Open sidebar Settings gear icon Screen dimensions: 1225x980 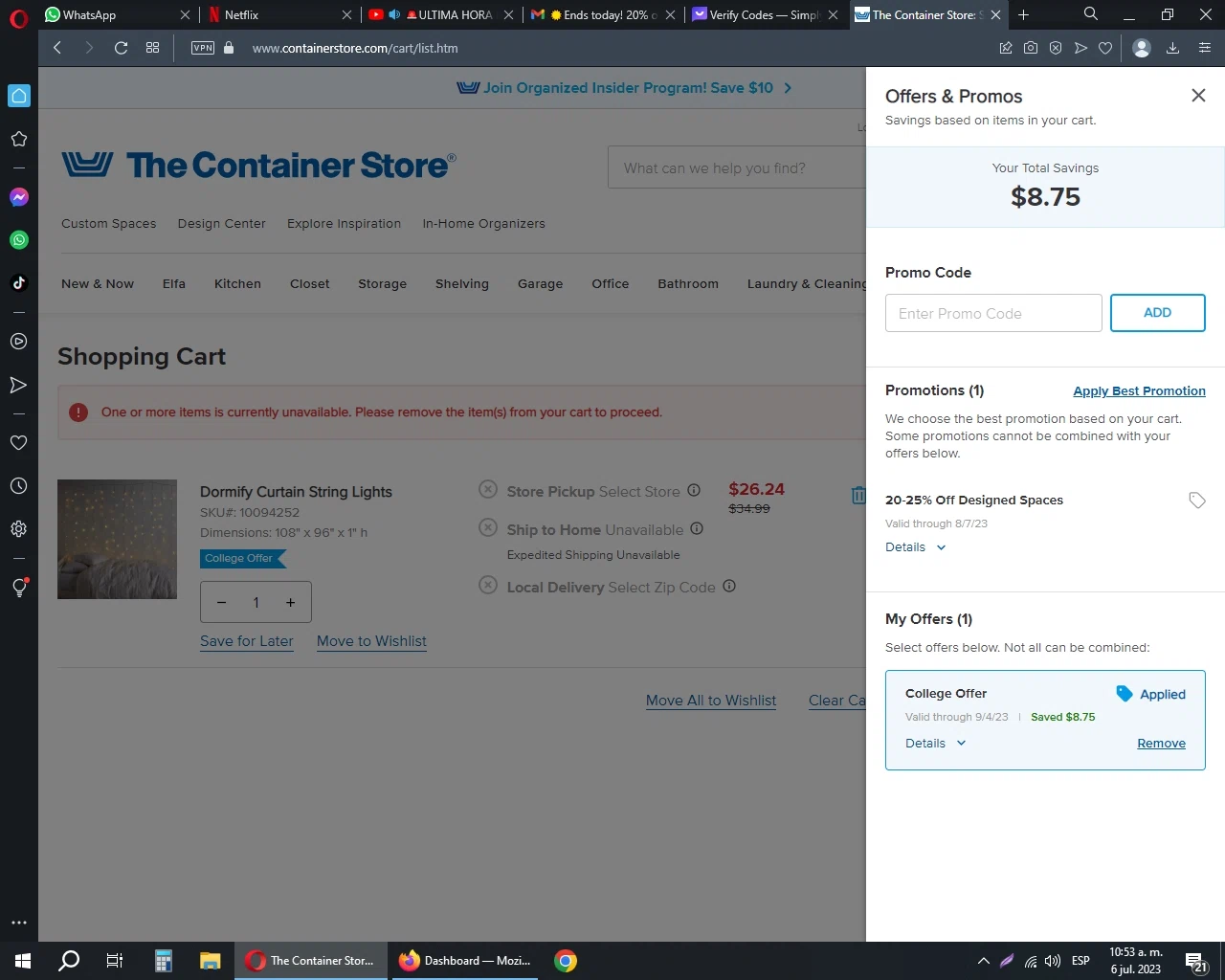tap(19, 529)
